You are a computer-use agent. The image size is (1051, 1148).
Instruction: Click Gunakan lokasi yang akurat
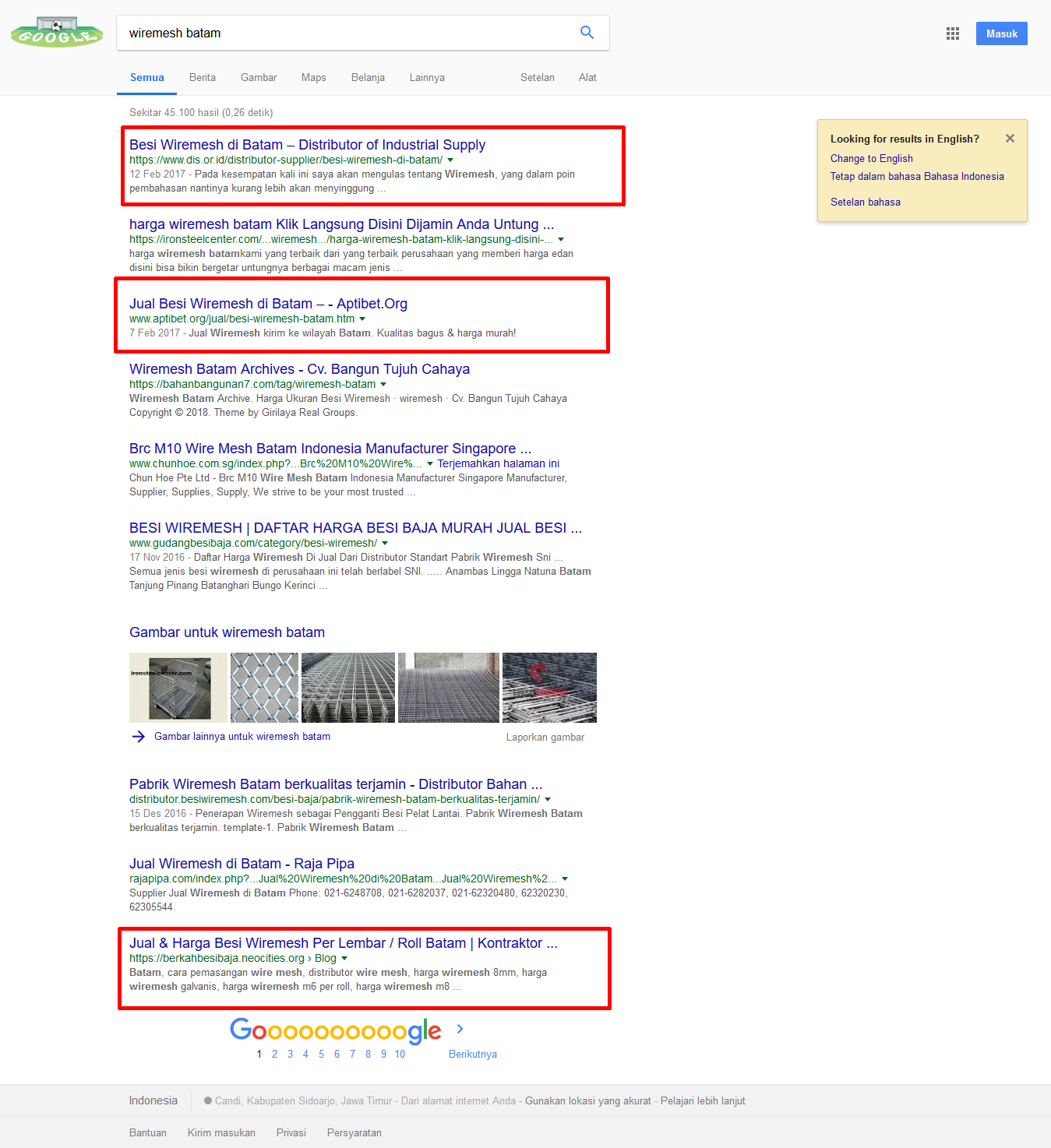[x=588, y=1101]
